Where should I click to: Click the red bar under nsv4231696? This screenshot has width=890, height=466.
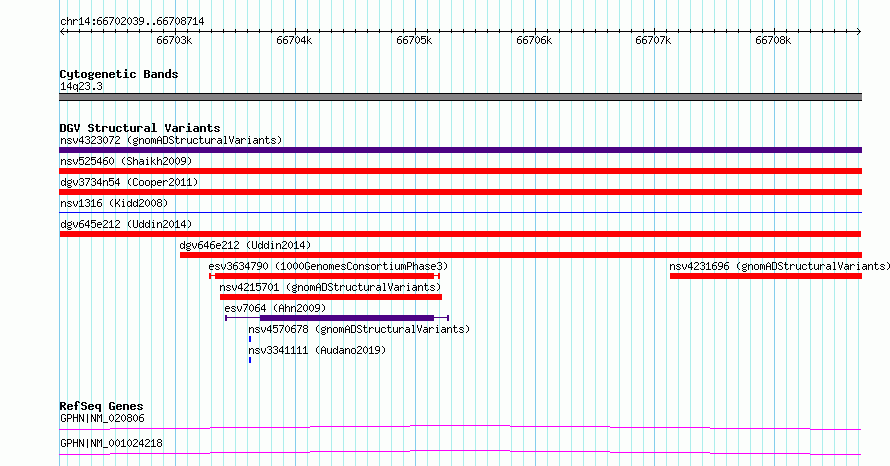[x=766, y=276]
